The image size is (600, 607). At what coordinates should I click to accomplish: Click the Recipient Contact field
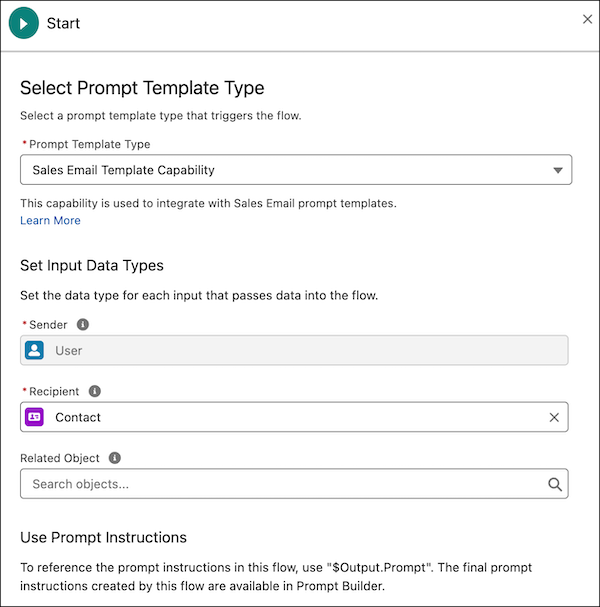[x=294, y=417]
